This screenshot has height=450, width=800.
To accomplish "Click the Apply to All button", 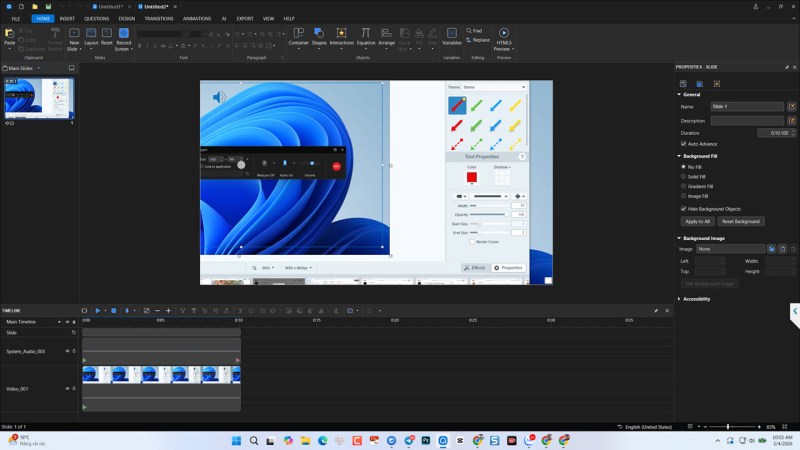I will click(696, 221).
